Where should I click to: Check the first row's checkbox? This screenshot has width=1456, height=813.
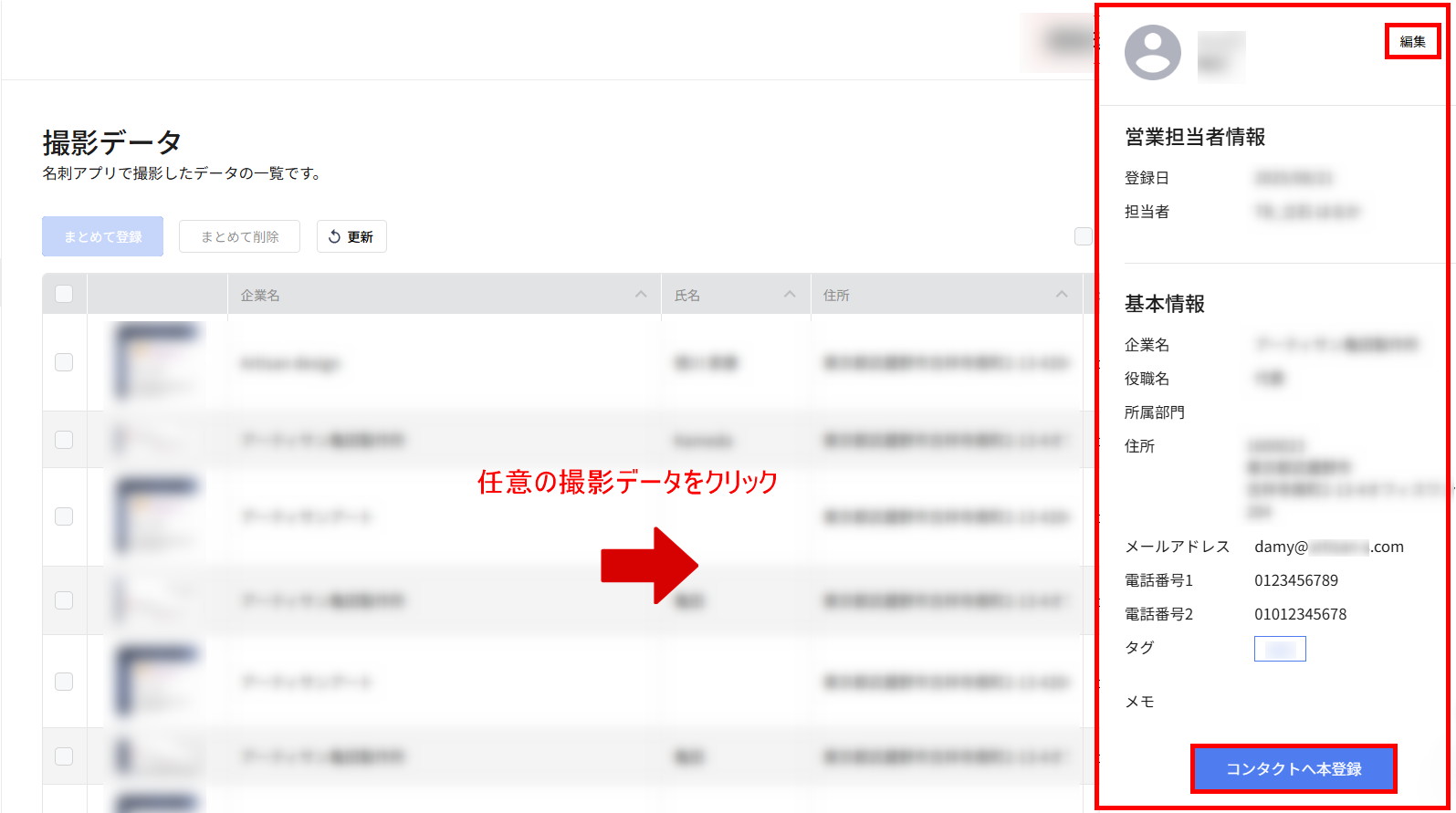coord(64,362)
